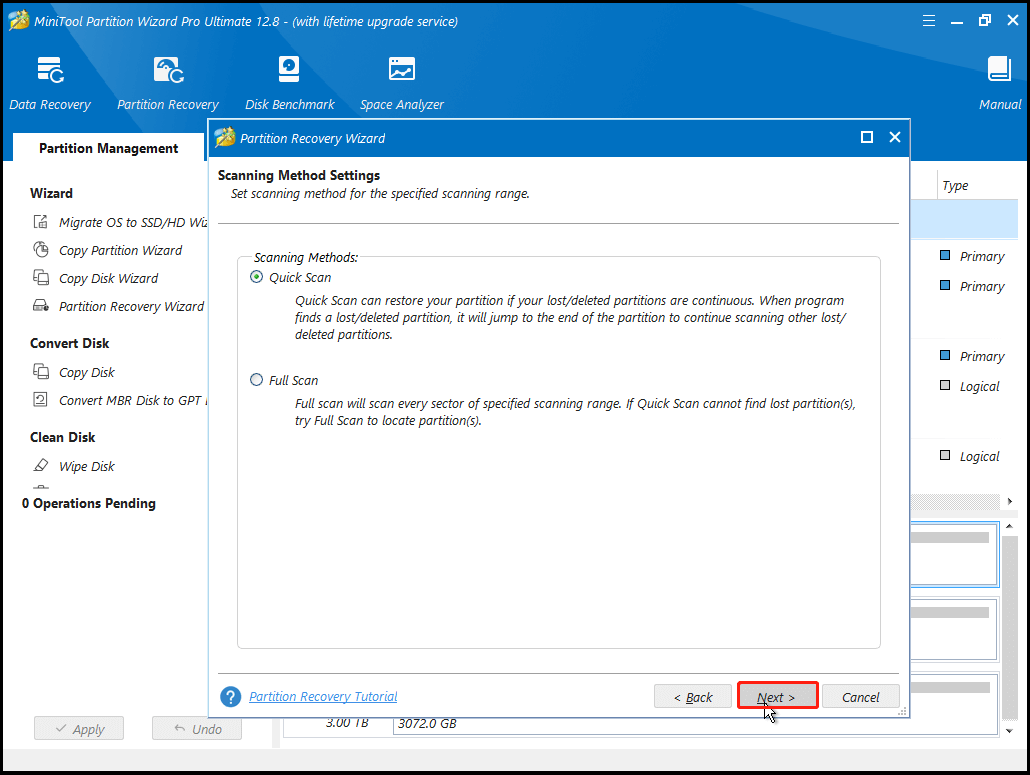Open the Disk Benchmark tool

(288, 82)
